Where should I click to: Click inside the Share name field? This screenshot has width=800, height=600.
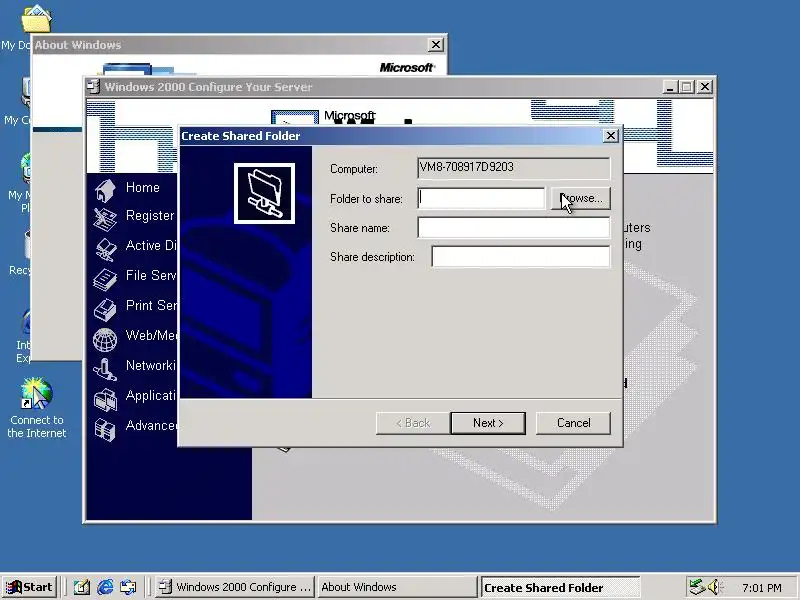click(514, 228)
